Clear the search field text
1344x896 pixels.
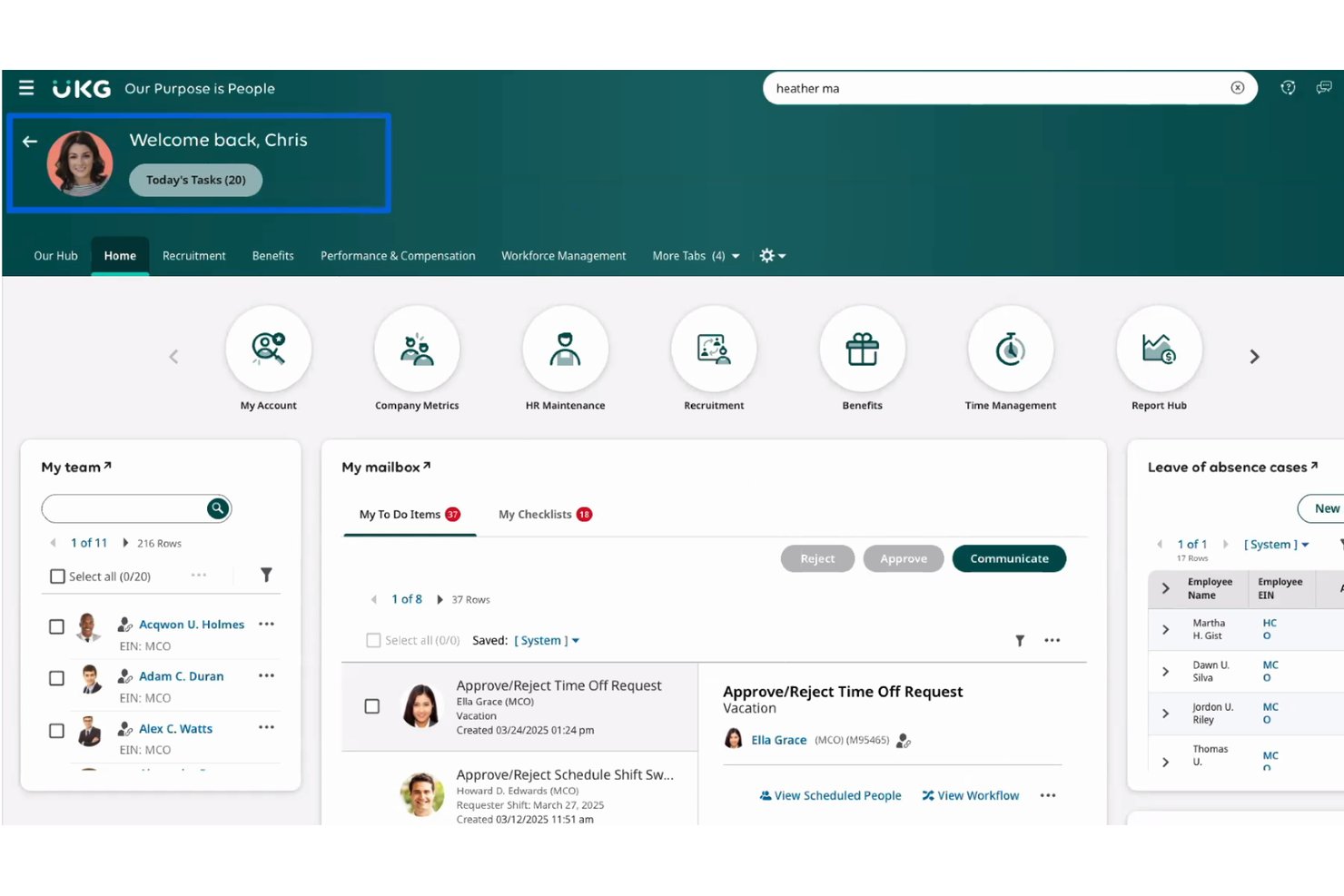click(x=1237, y=88)
